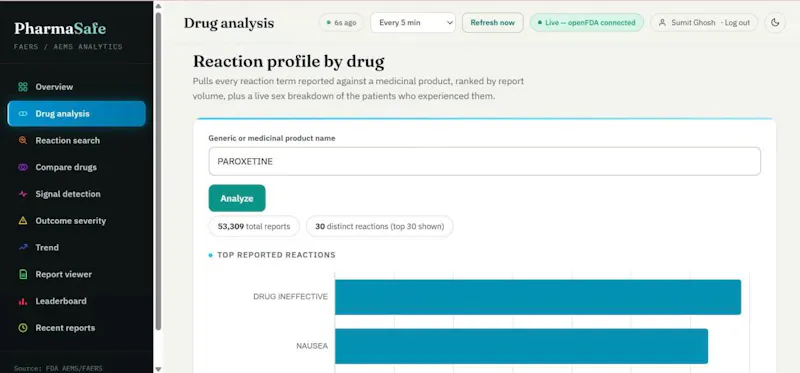Click the Overview grid icon

[x=22, y=87]
